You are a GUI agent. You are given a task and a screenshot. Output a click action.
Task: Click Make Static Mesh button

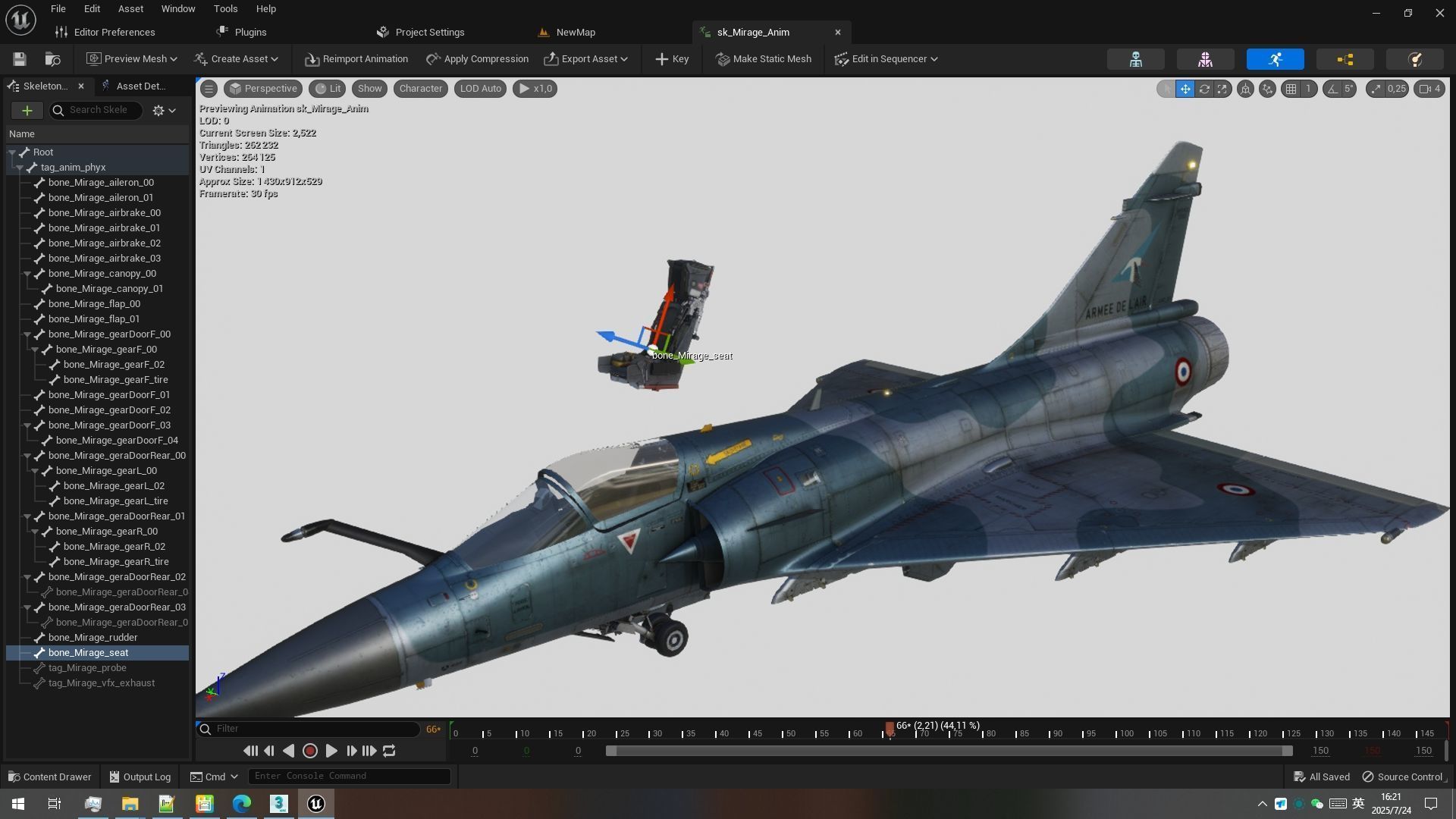coord(764,59)
